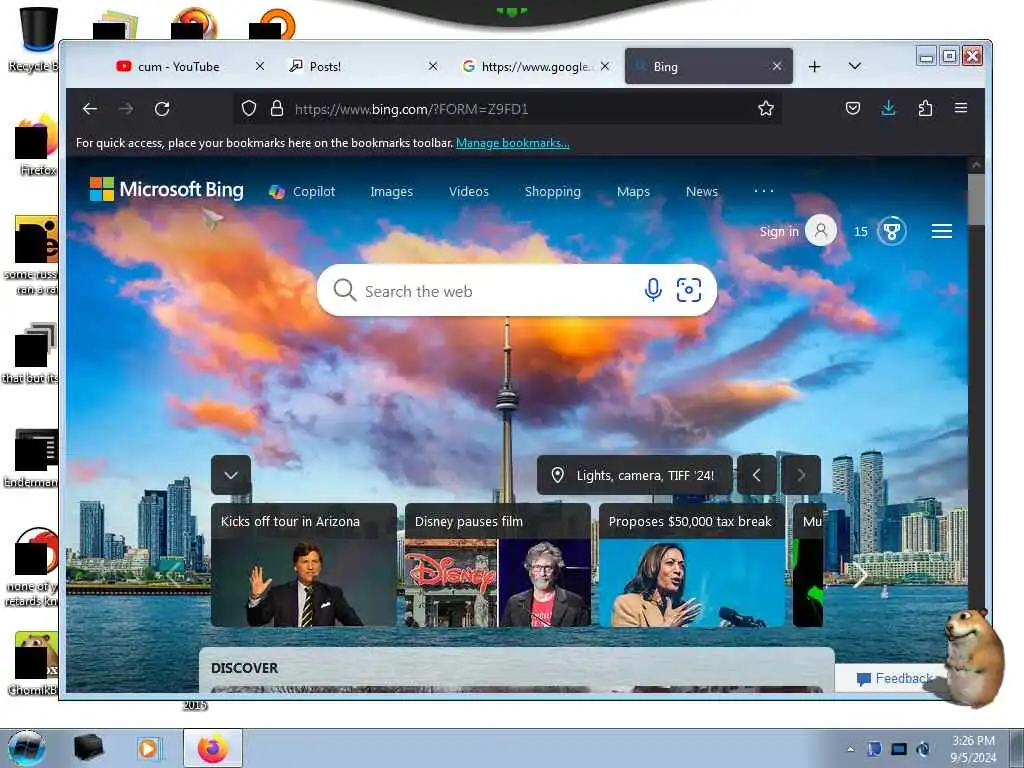Click the Microsoft Bing logo
Screen dimensions: 1024x768
pyautogui.click(x=167, y=189)
